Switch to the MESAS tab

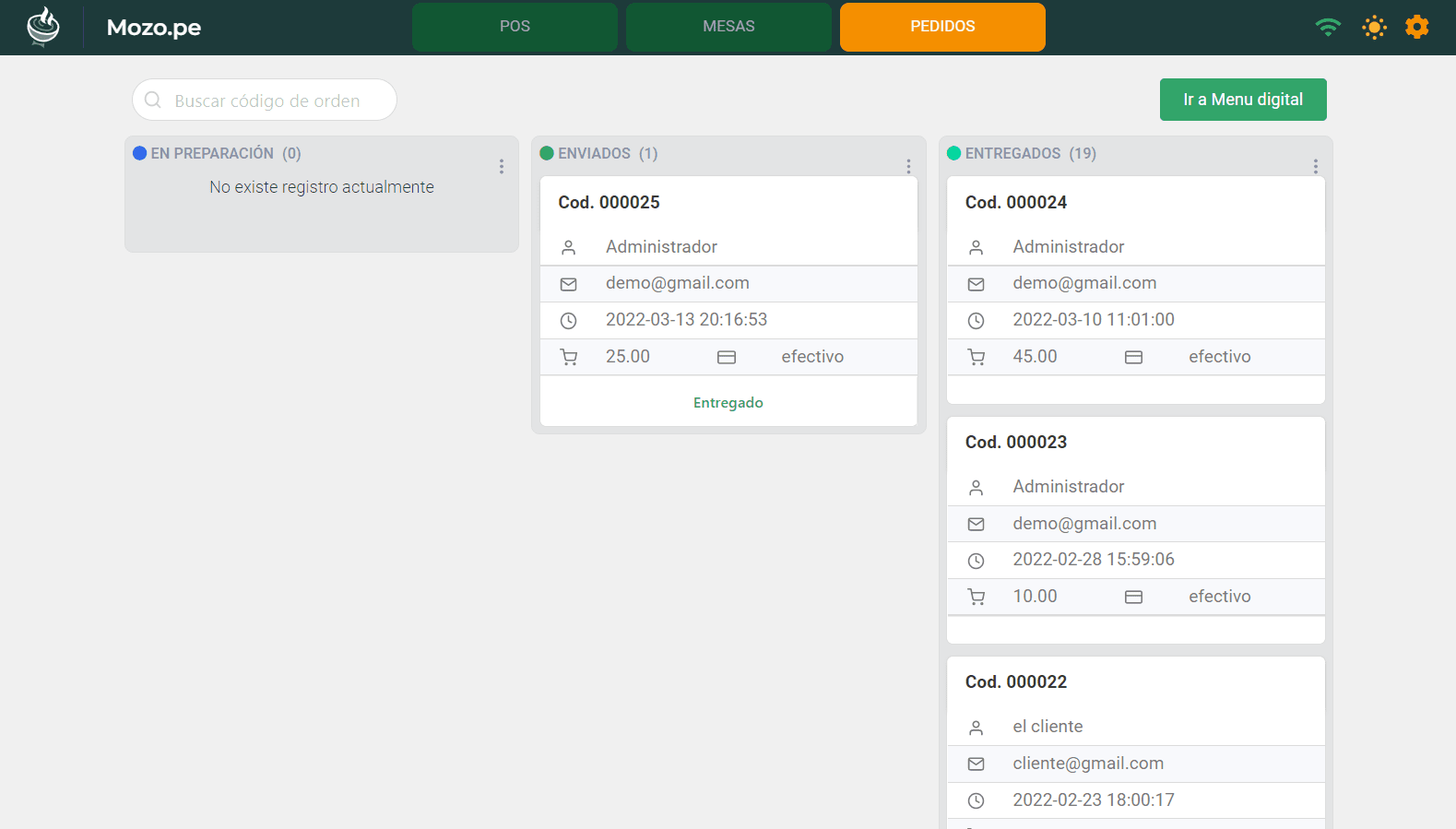728,27
